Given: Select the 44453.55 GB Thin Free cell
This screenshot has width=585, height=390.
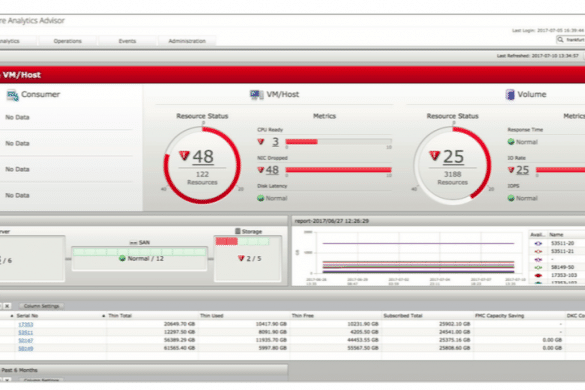Looking at the screenshot, I should (x=363, y=340).
